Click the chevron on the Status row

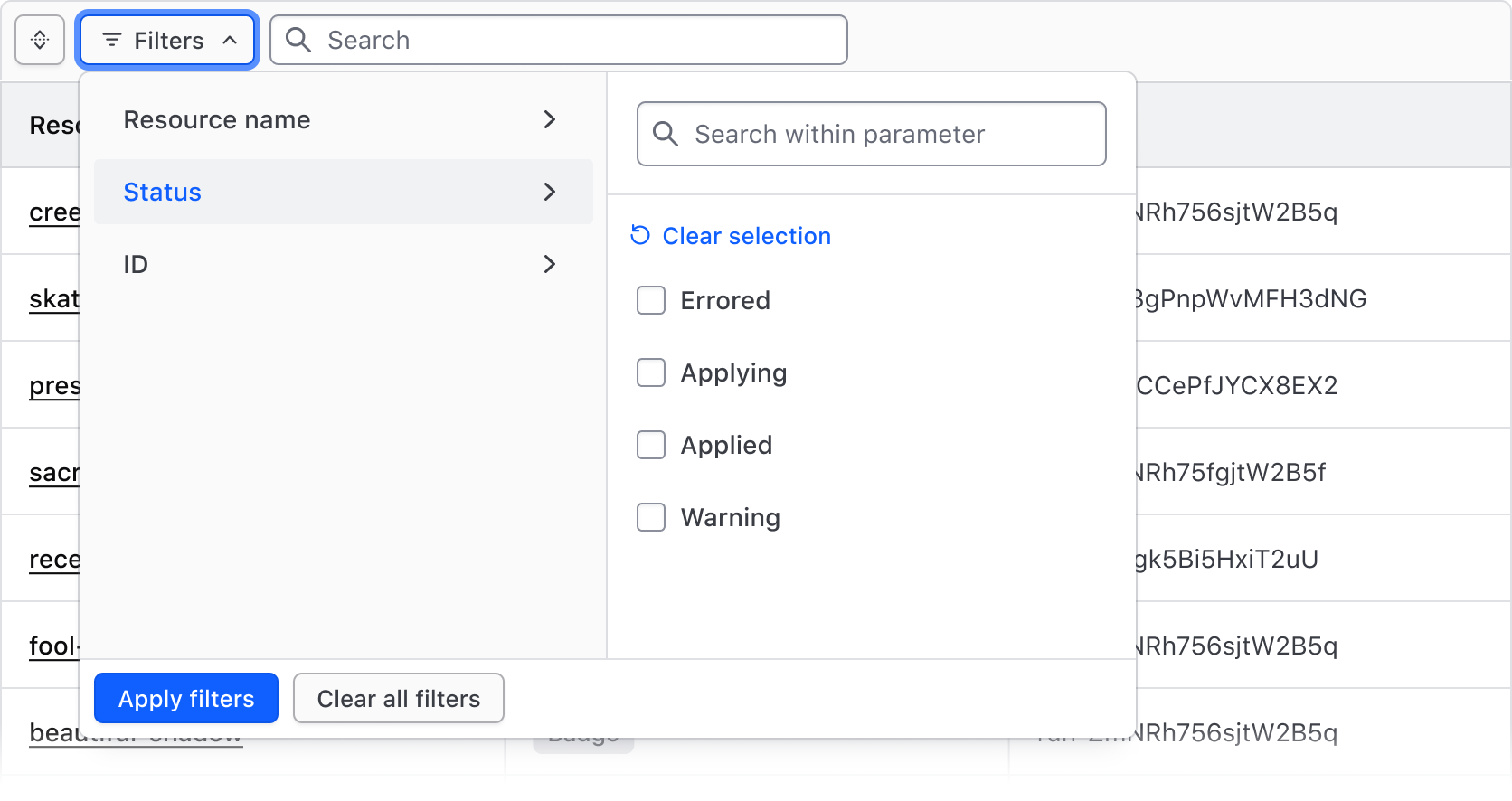tap(549, 192)
